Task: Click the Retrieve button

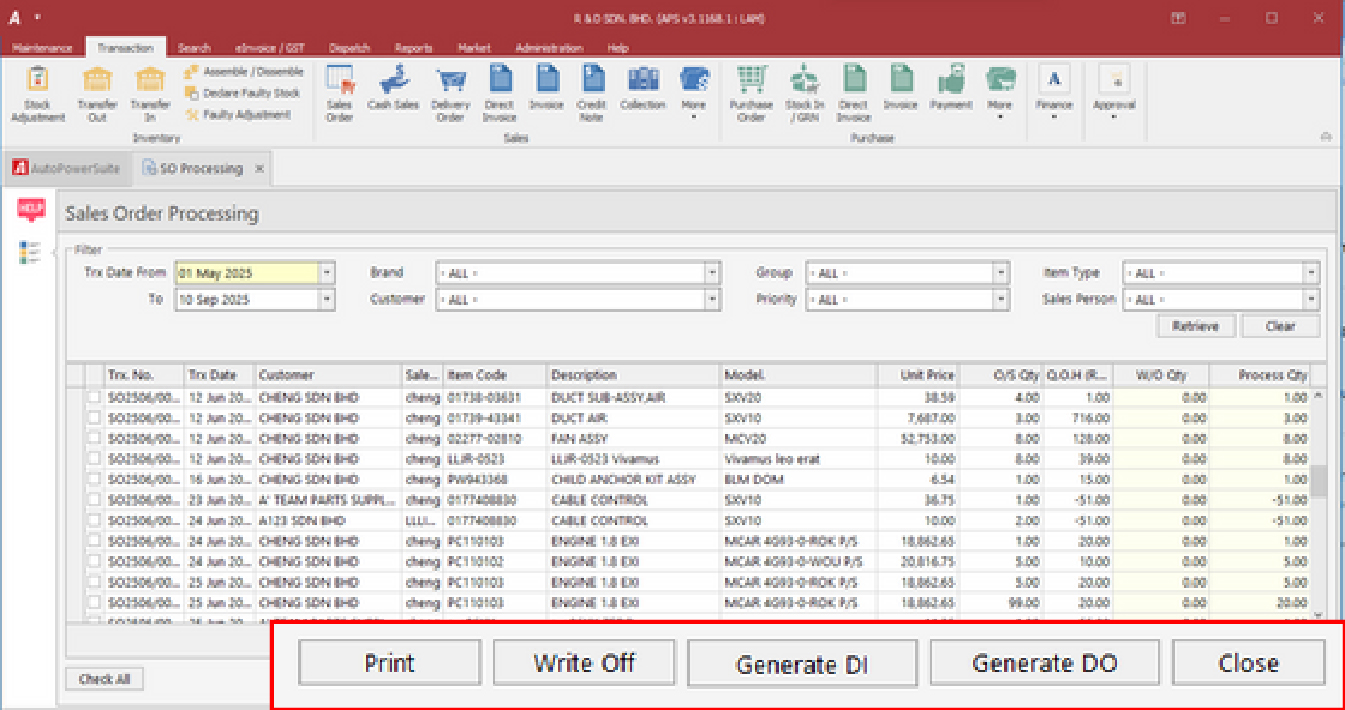Action: pos(1196,326)
